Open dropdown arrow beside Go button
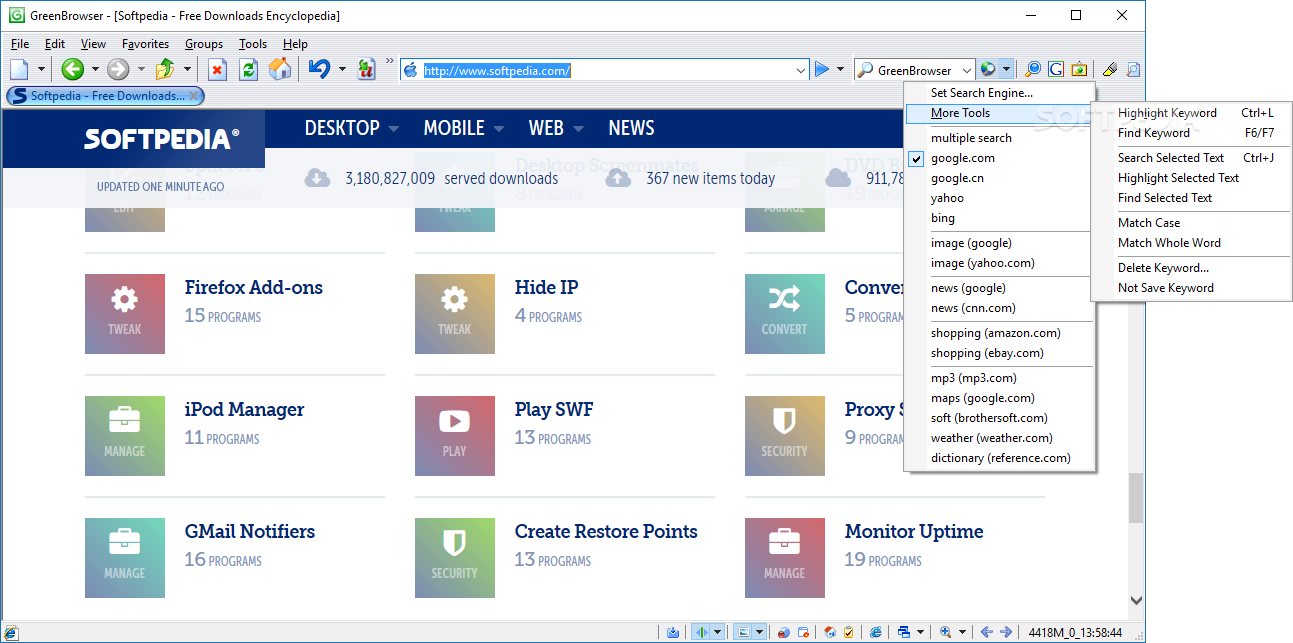Viewport: 1293px width, 643px height. click(840, 69)
